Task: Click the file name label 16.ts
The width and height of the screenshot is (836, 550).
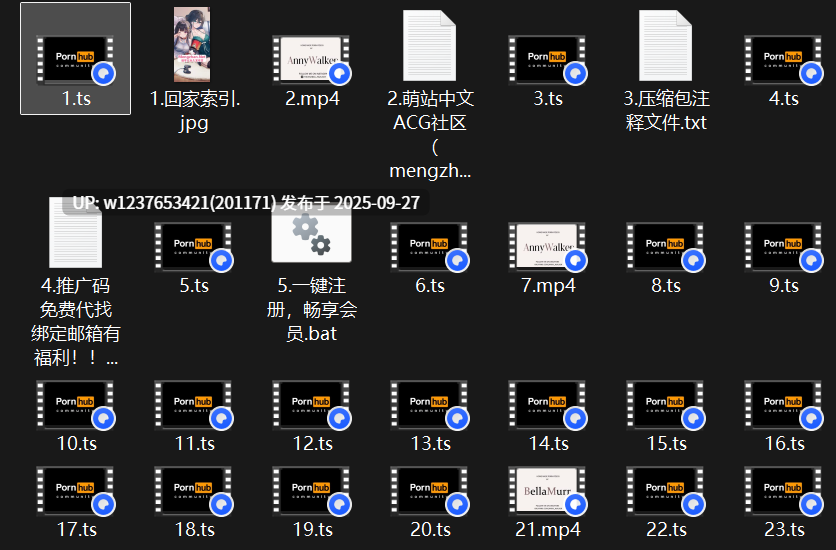Action: [785, 443]
